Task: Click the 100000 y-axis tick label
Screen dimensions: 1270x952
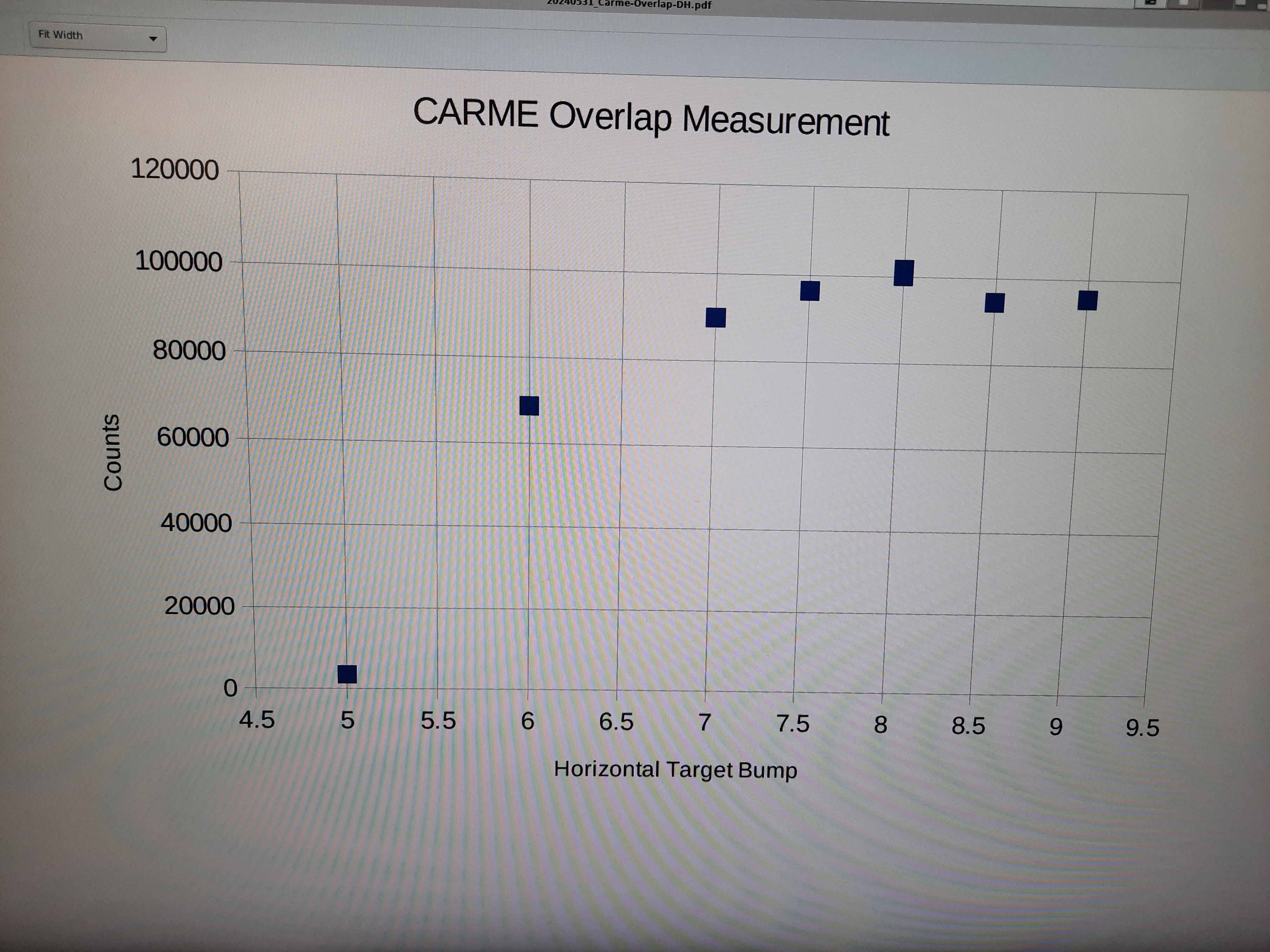Action: [x=178, y=262]
